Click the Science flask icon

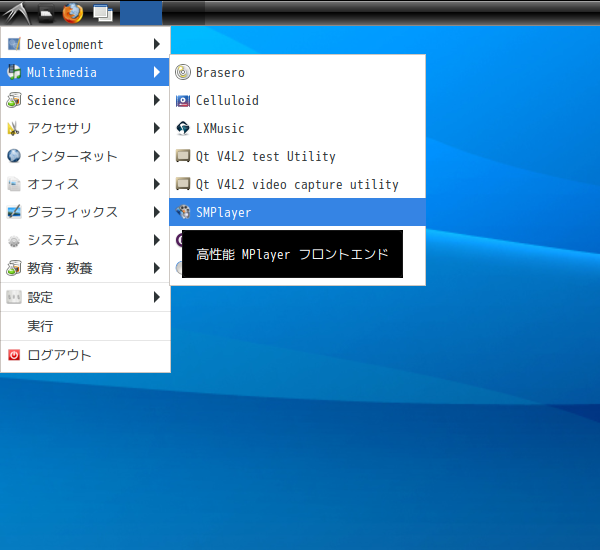(14, 100)
